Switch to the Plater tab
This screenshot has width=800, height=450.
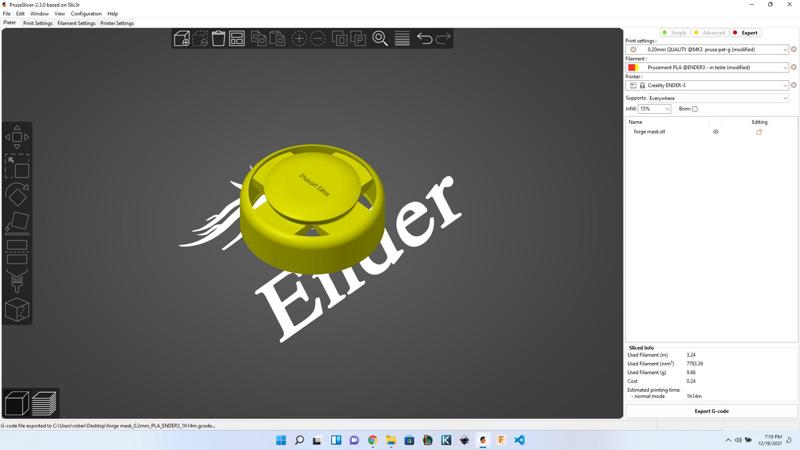[10, 23]
